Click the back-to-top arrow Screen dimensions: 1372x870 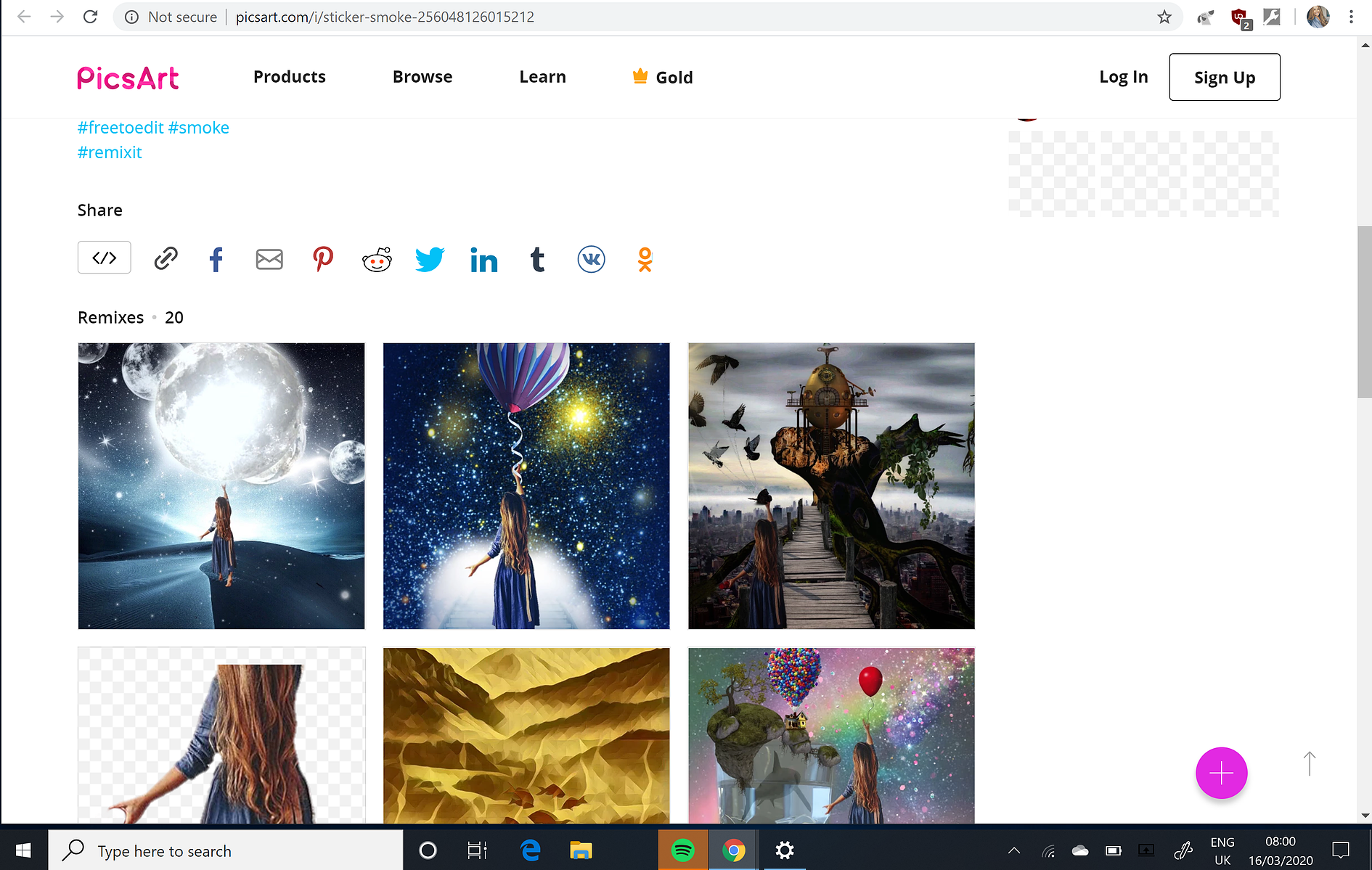point(1310,764)
